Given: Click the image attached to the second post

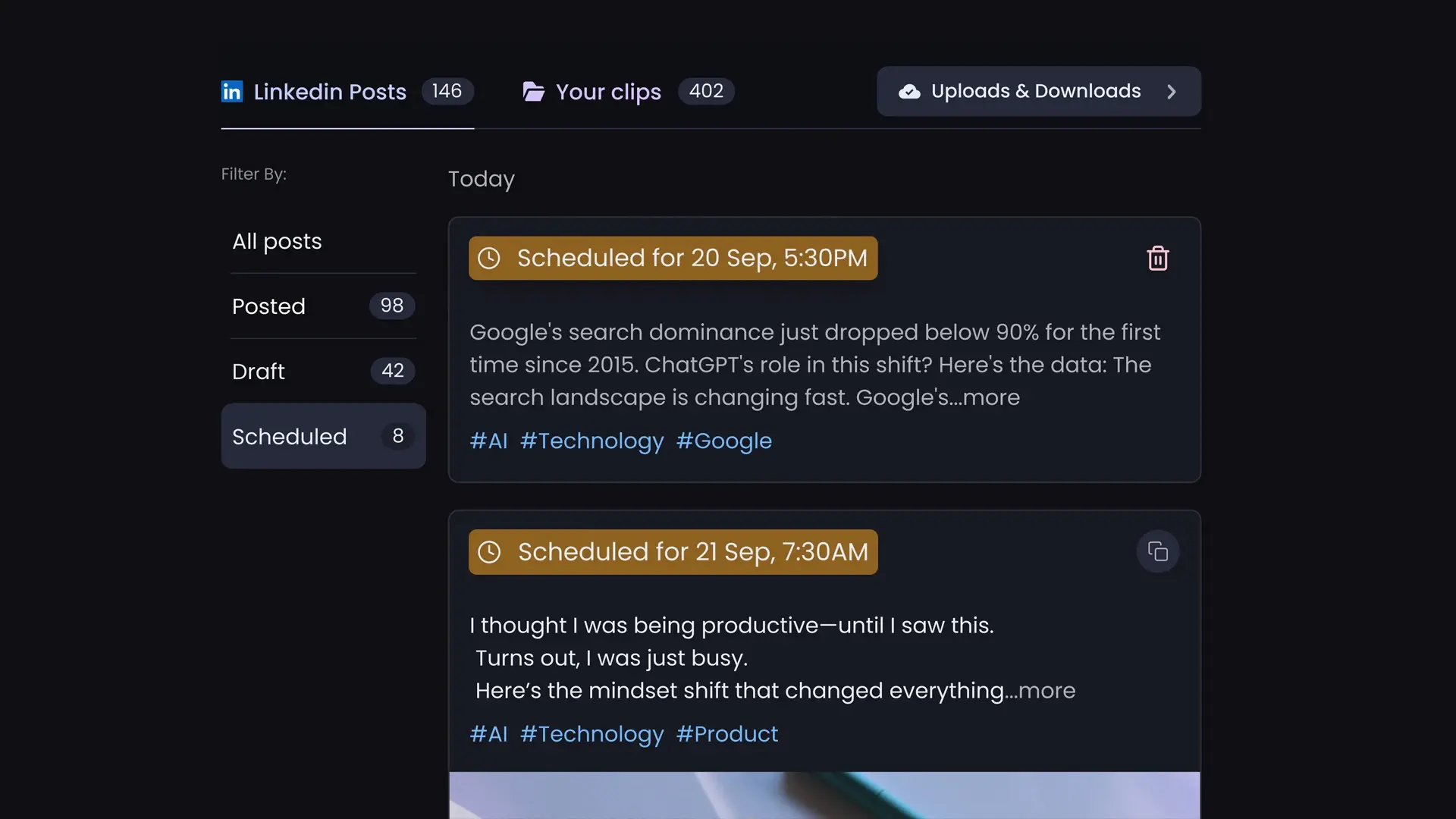Looking at the screenshot, I should (x=824, y=795).
